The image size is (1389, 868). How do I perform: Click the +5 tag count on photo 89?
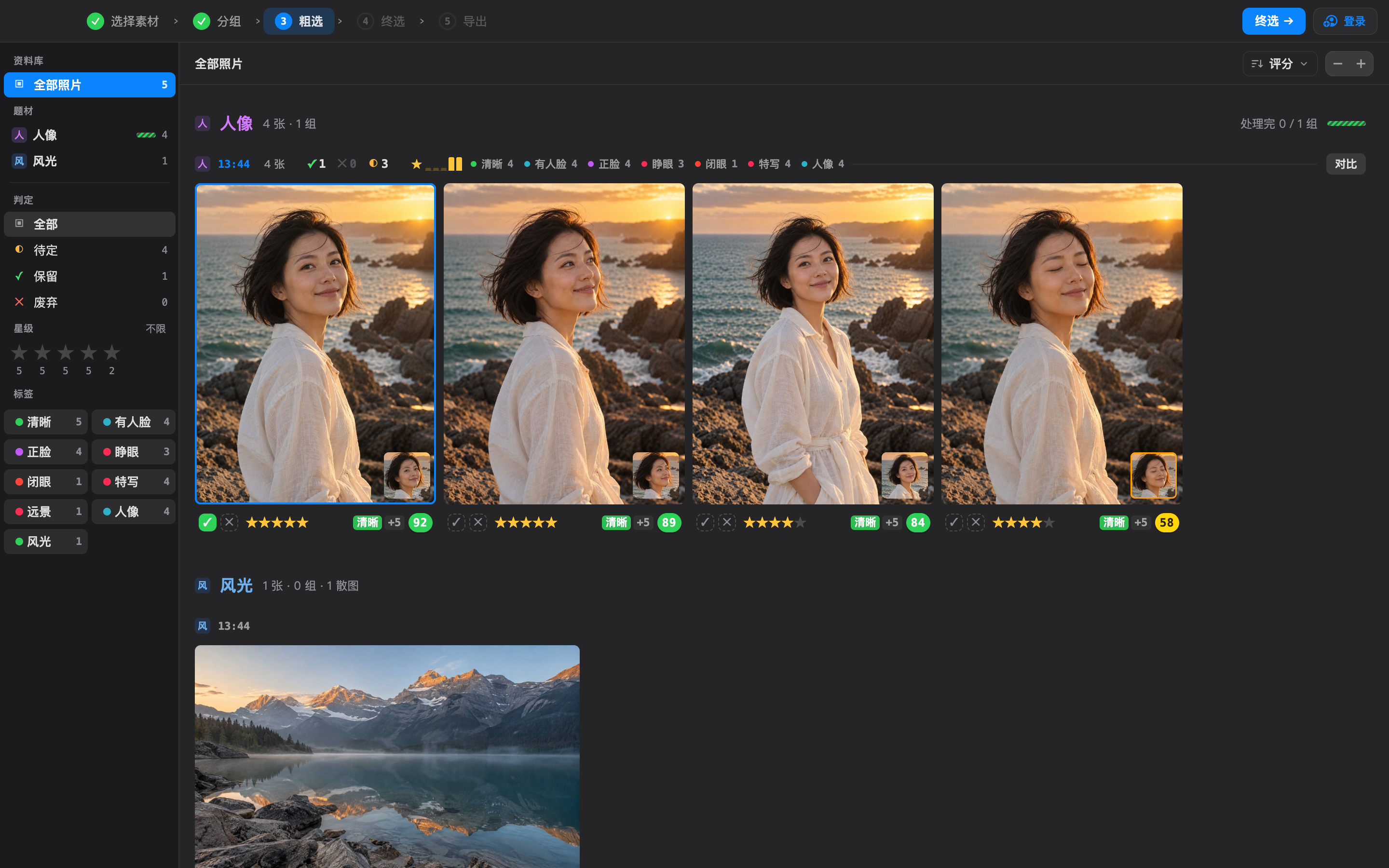click(643, 522)
